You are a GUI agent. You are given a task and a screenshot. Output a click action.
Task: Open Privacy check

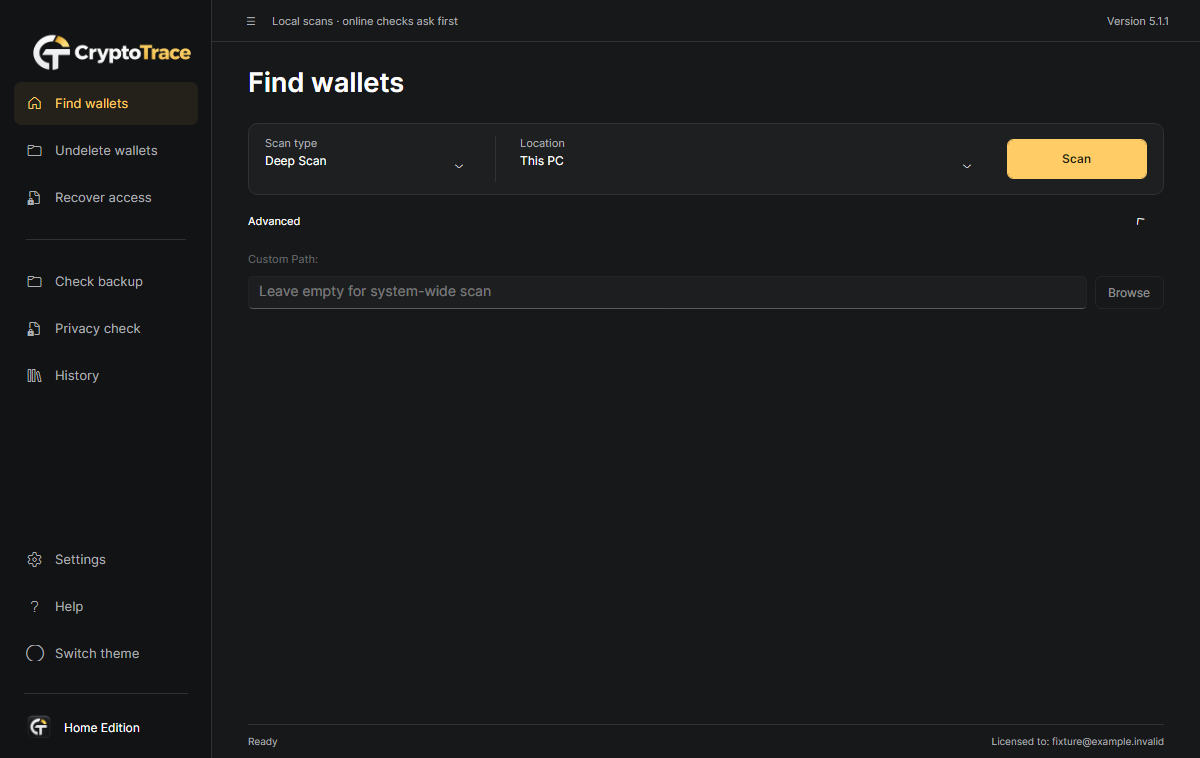[x=106, y=328]
